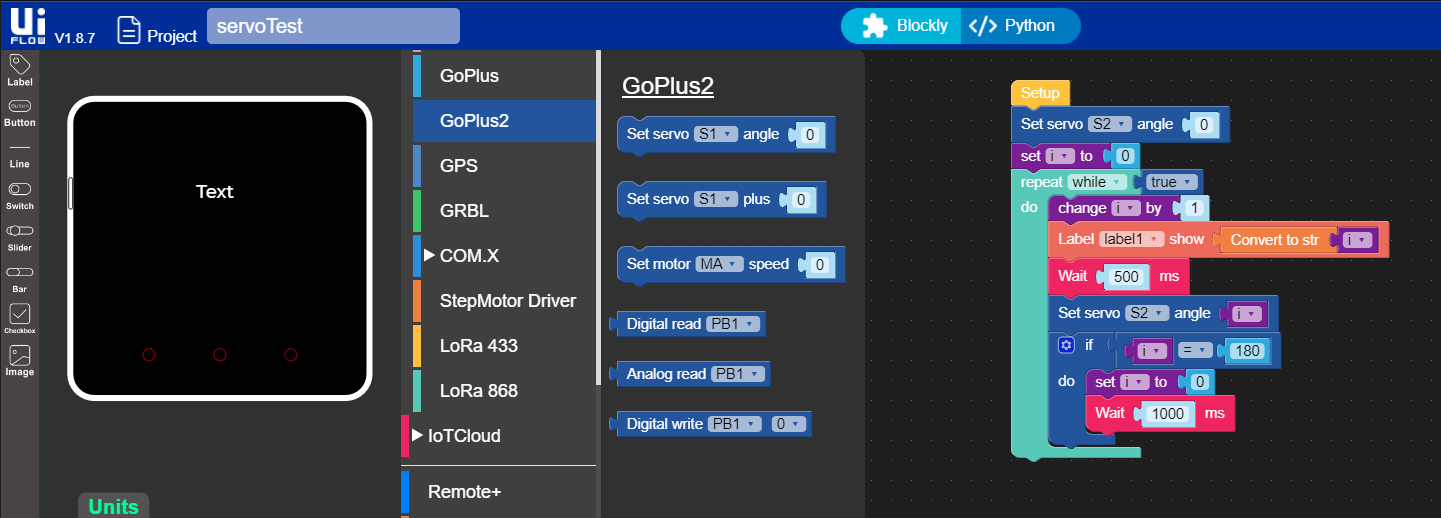1441x518 pixels.
Task: Select the Bar widget icon
Action: (x=20, y=272)
